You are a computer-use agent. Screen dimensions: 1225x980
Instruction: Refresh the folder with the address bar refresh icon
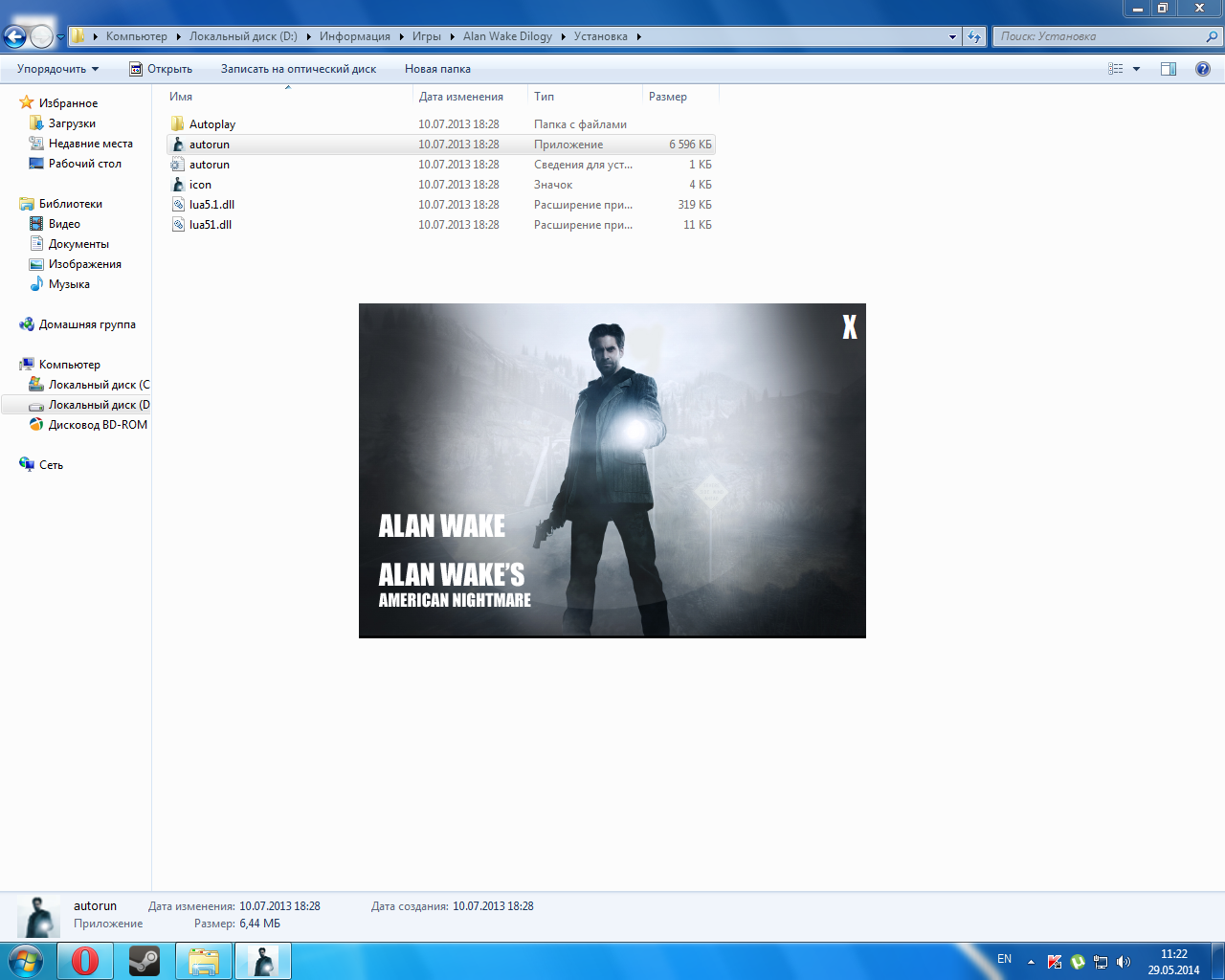[974, 36]
